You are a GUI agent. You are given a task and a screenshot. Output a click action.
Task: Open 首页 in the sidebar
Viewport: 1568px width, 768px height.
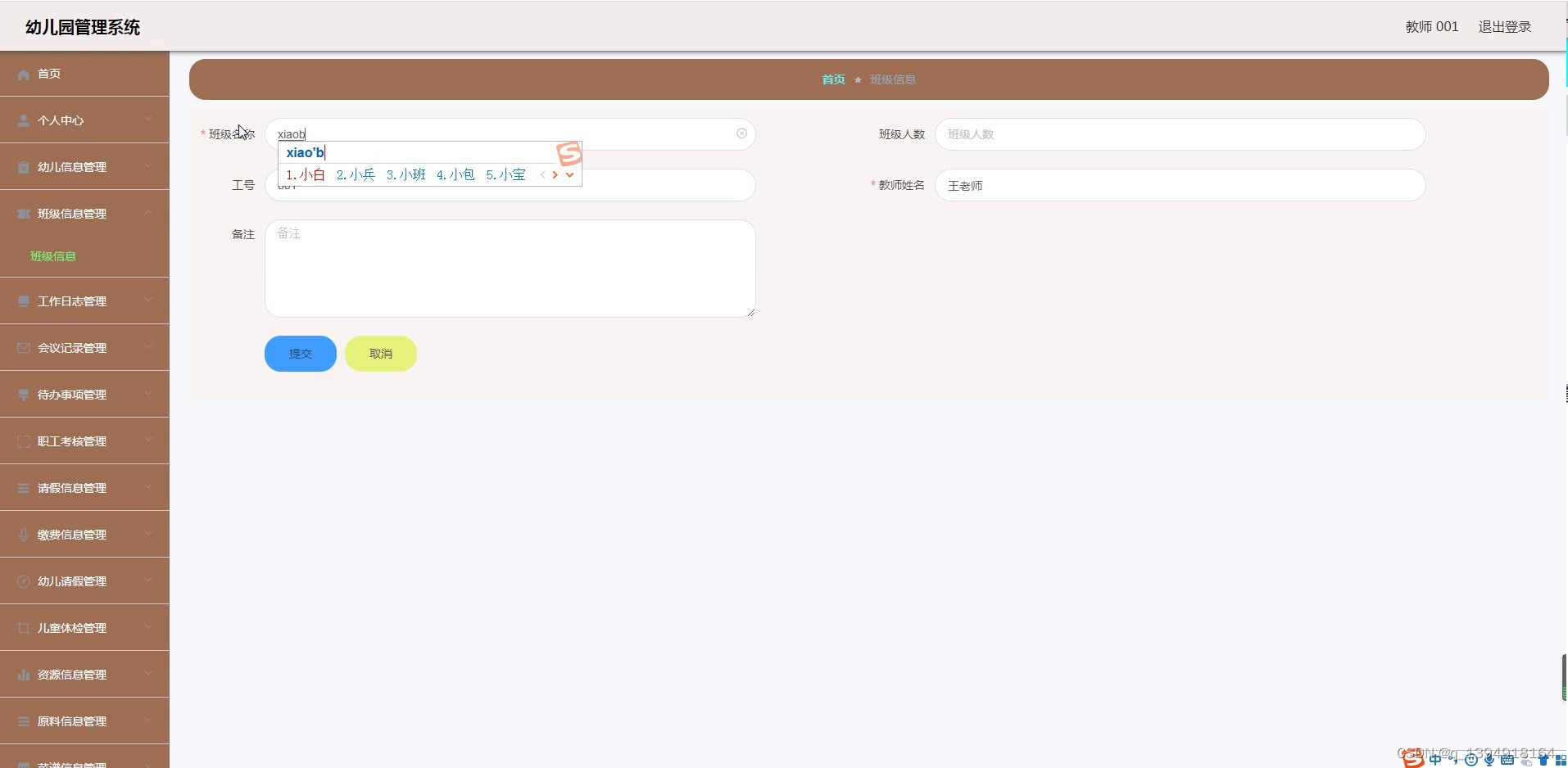click(x=84, y=74)
